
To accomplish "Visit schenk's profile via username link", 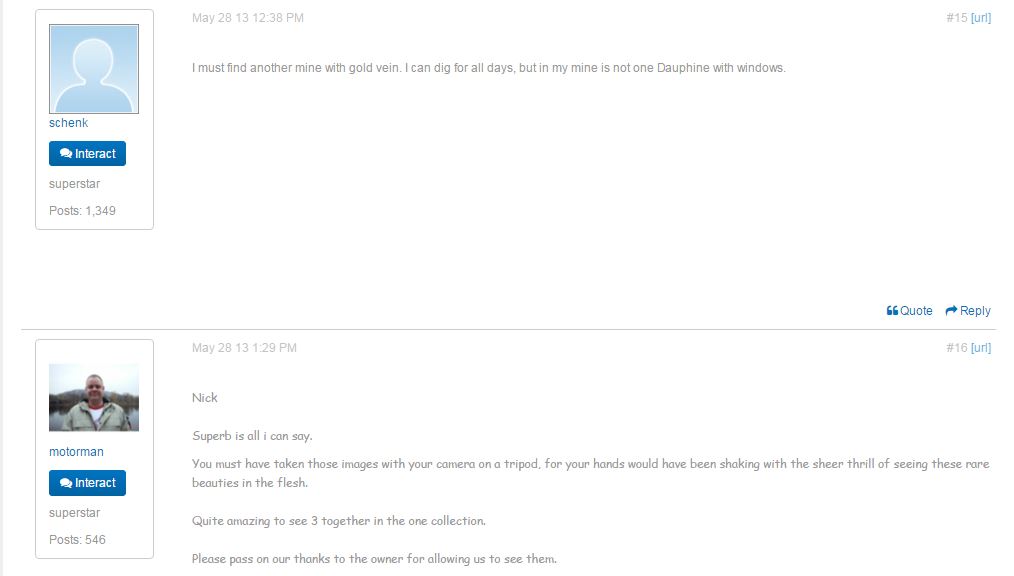I will (68, 123).
